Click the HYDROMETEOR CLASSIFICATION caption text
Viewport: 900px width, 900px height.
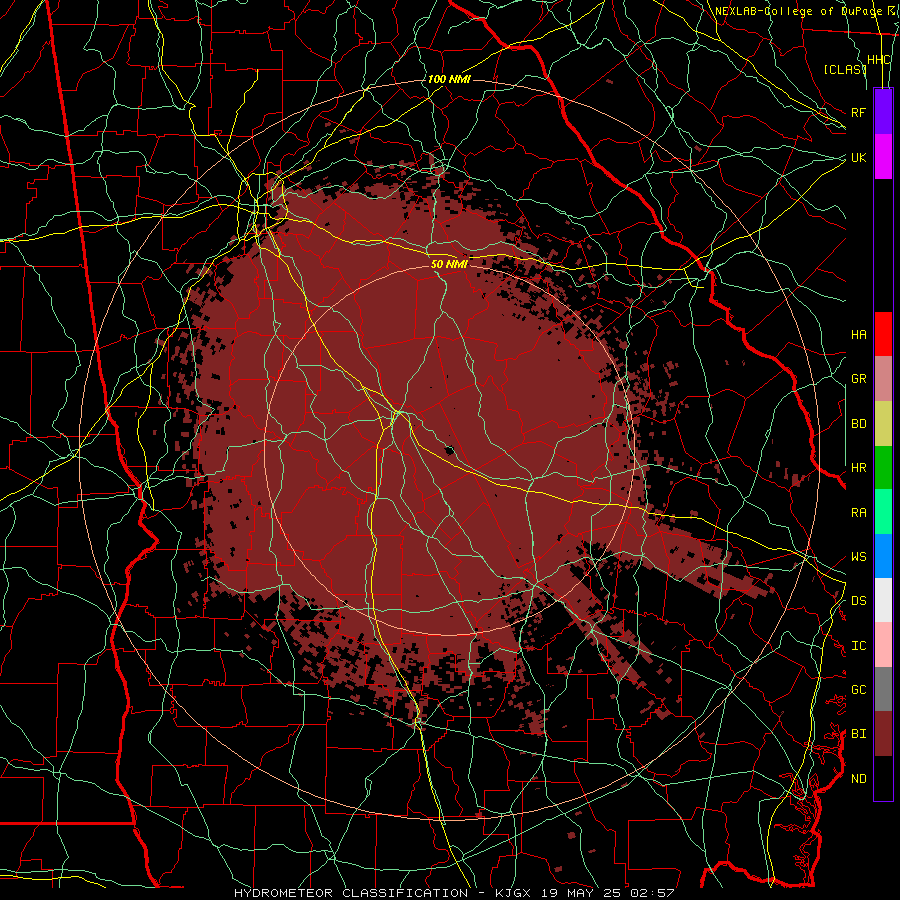[x=351, y=893]
